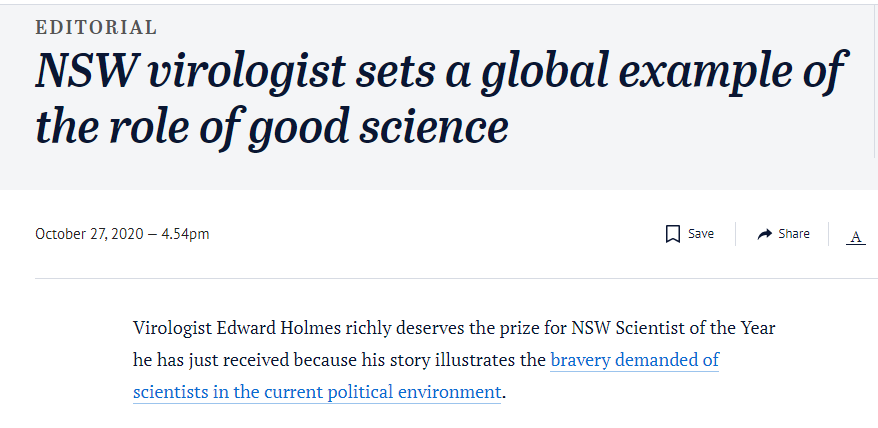
Task: Click link text 'scientists in the current political environment'
Action: click(x=317, y=391)
